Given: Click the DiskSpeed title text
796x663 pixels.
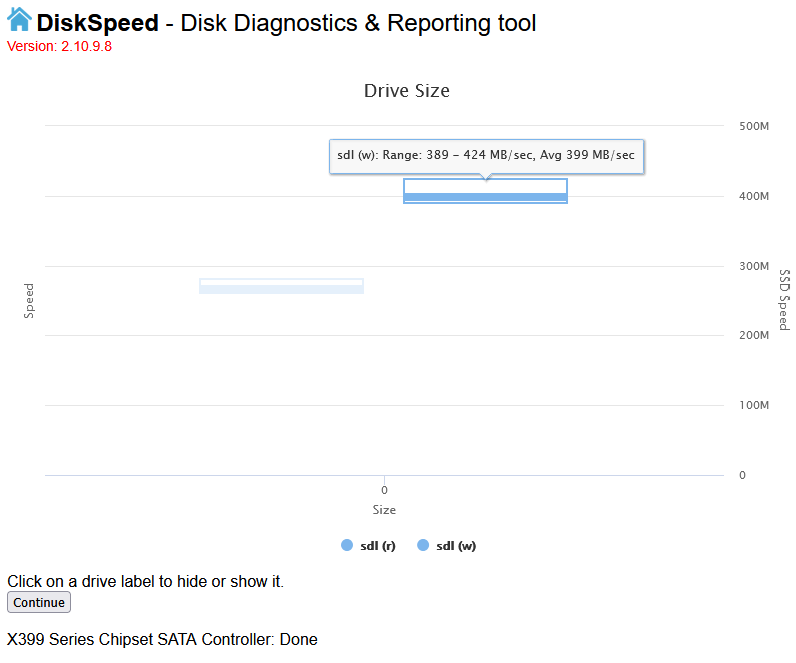Looking at the screenshot, I should point(97,23).
